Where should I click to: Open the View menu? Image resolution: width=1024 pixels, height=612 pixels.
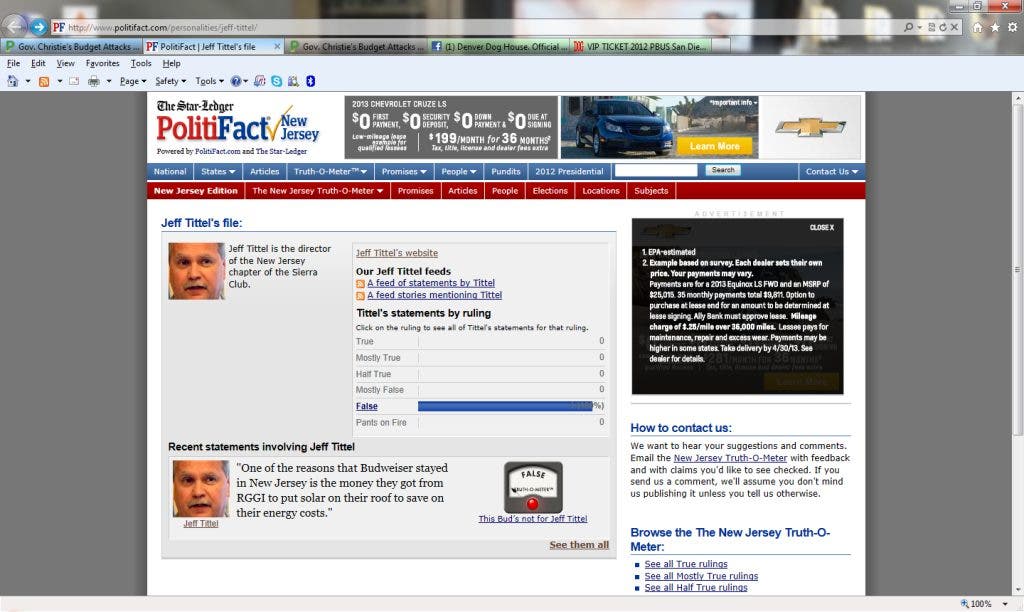tap(65, 63)
